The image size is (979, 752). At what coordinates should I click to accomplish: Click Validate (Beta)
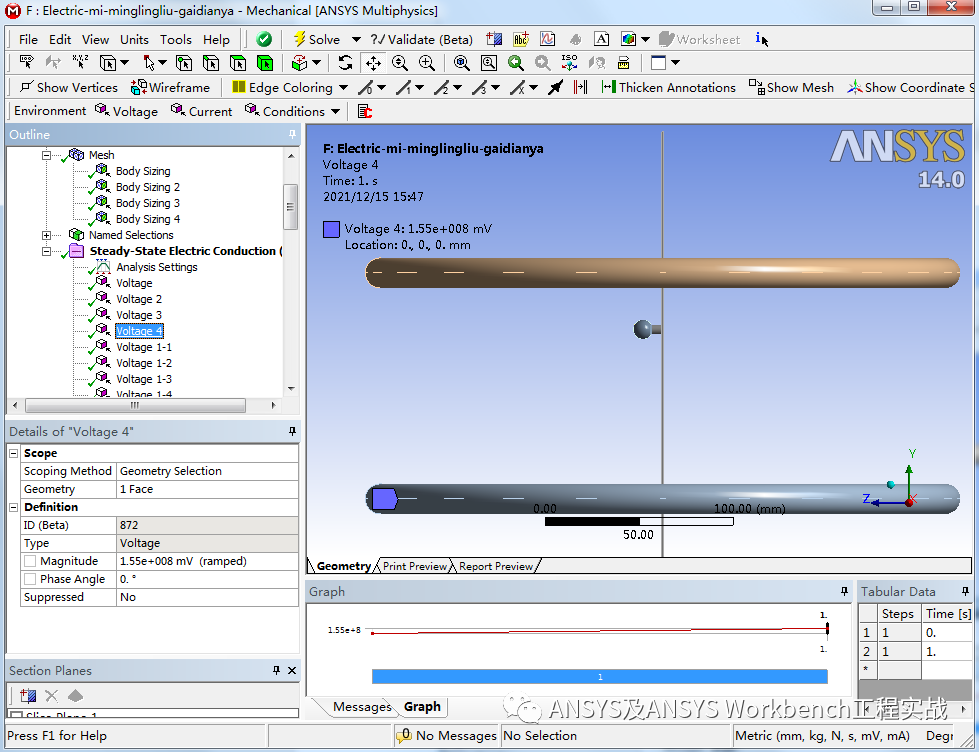point(421,39)
